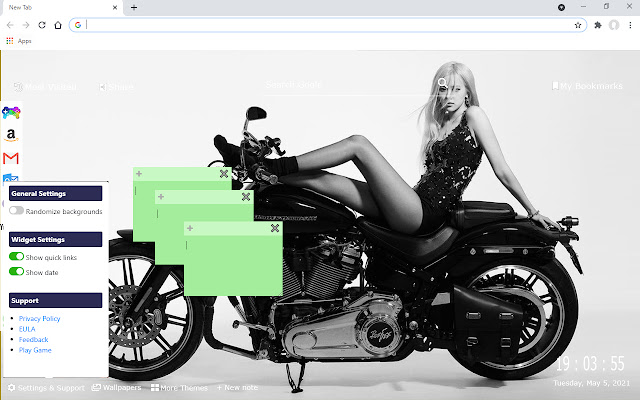Image resolution: width=640 pixels, height=400 pixels.
Task: Add note using middle note's plus
Action: [161, 197]
